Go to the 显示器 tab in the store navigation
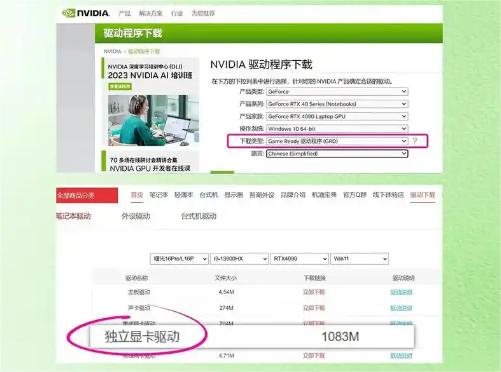Viewport: 501px width, 372px height. coord(234,195)
